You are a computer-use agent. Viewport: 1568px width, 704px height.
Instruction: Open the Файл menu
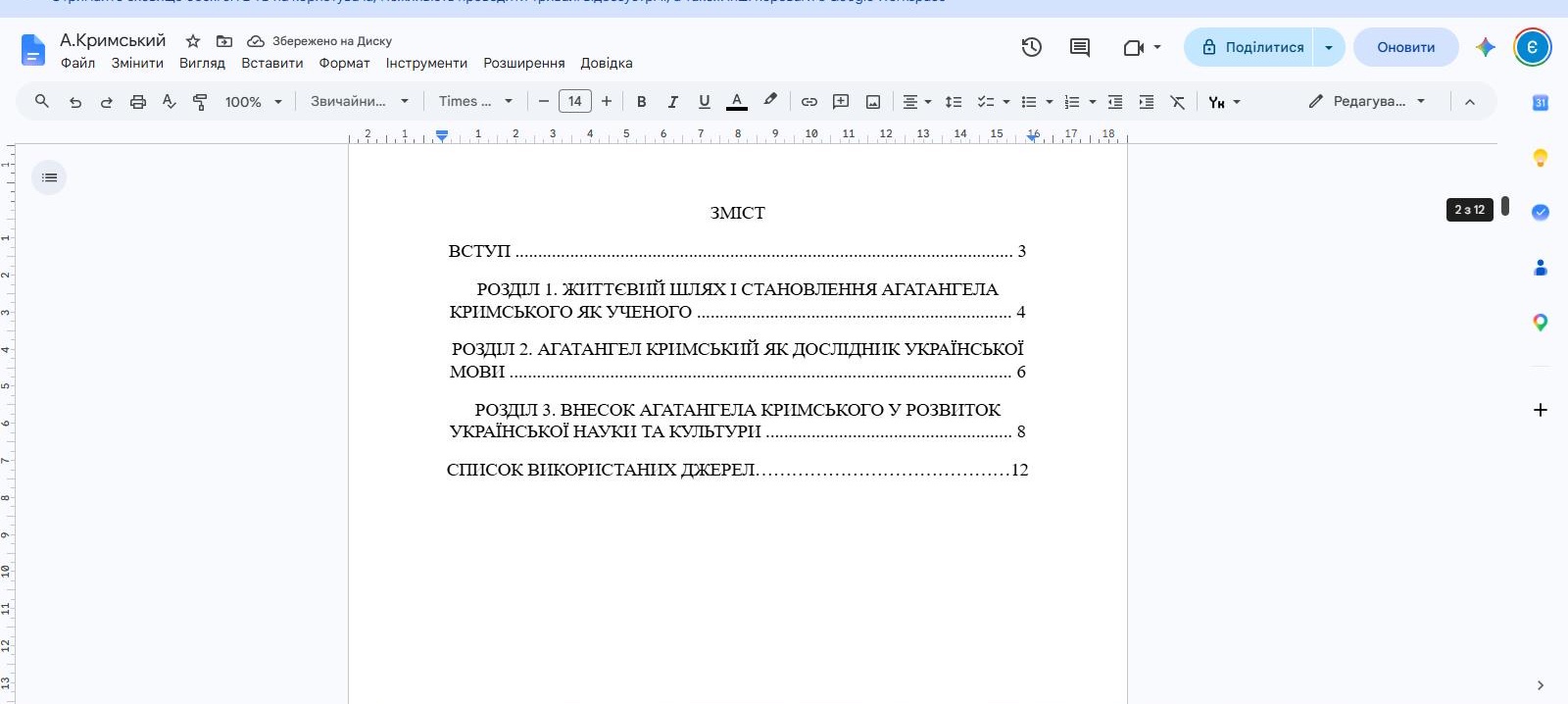(x=78, y=63)
